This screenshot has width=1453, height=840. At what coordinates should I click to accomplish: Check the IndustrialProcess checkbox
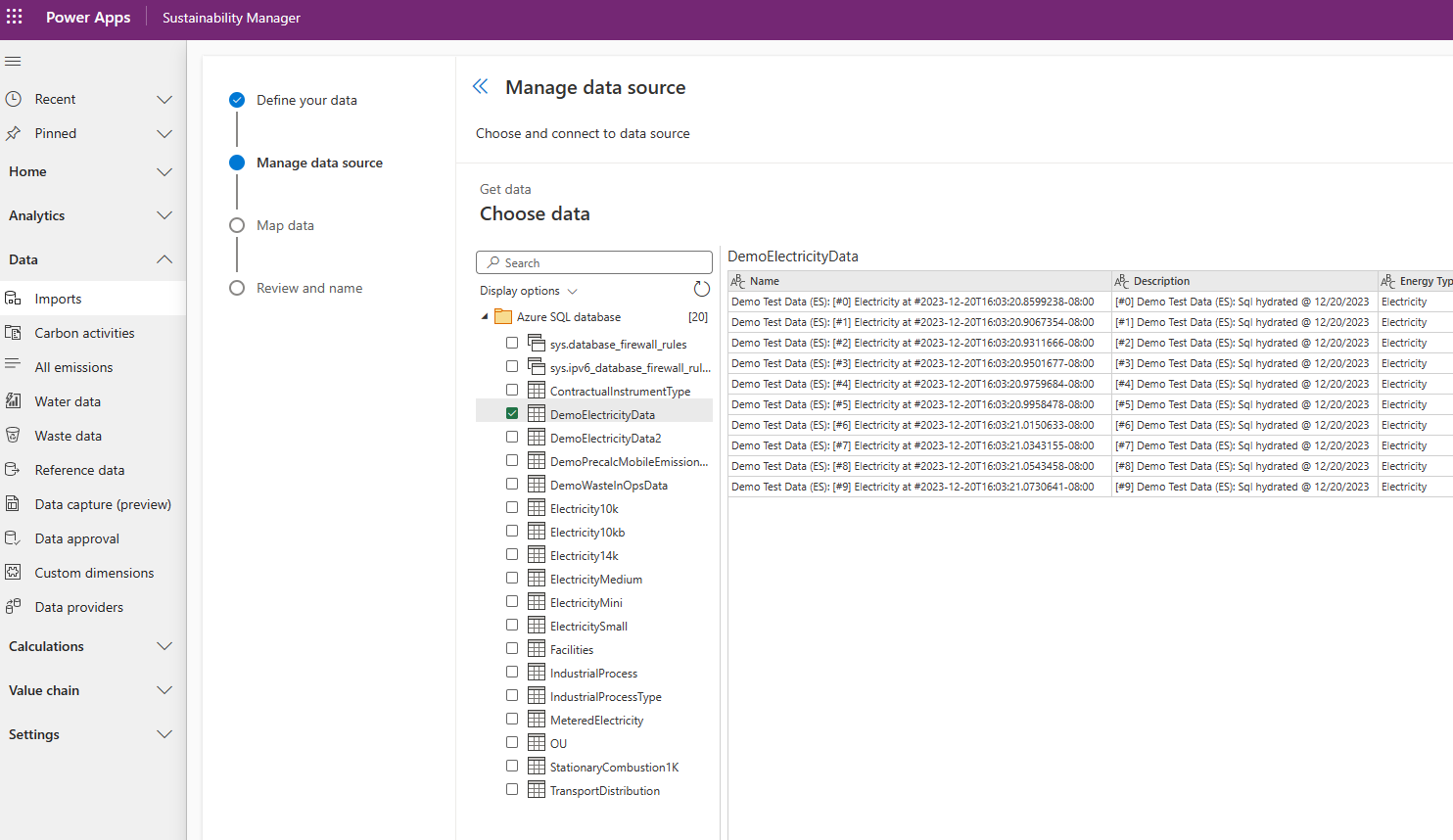pos(512,672)
